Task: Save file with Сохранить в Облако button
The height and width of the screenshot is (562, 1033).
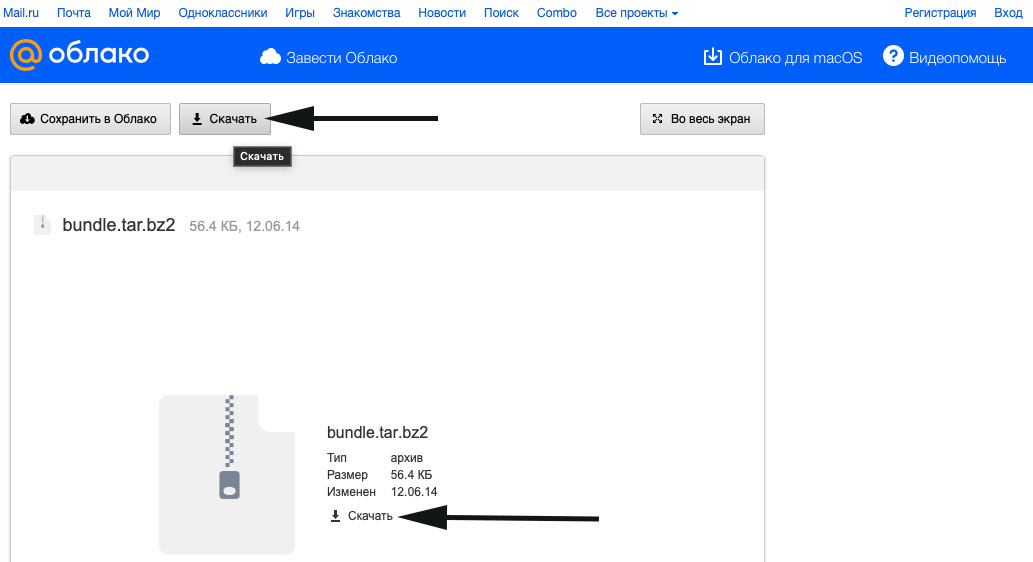Action: [x=90, y=119]
